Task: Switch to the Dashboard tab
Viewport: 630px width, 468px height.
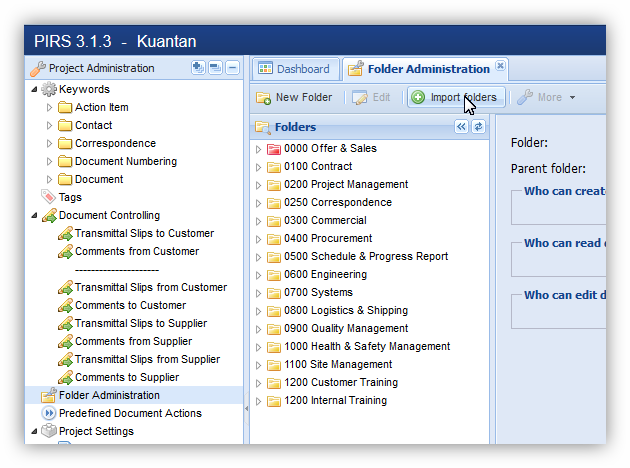Action: click(296, 69)
